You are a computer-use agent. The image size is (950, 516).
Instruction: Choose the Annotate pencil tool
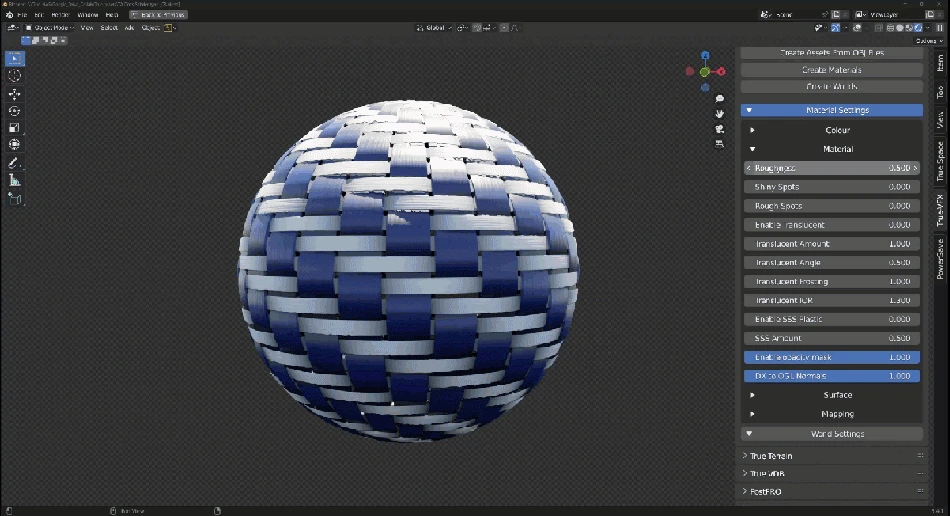tap(15, 162)
